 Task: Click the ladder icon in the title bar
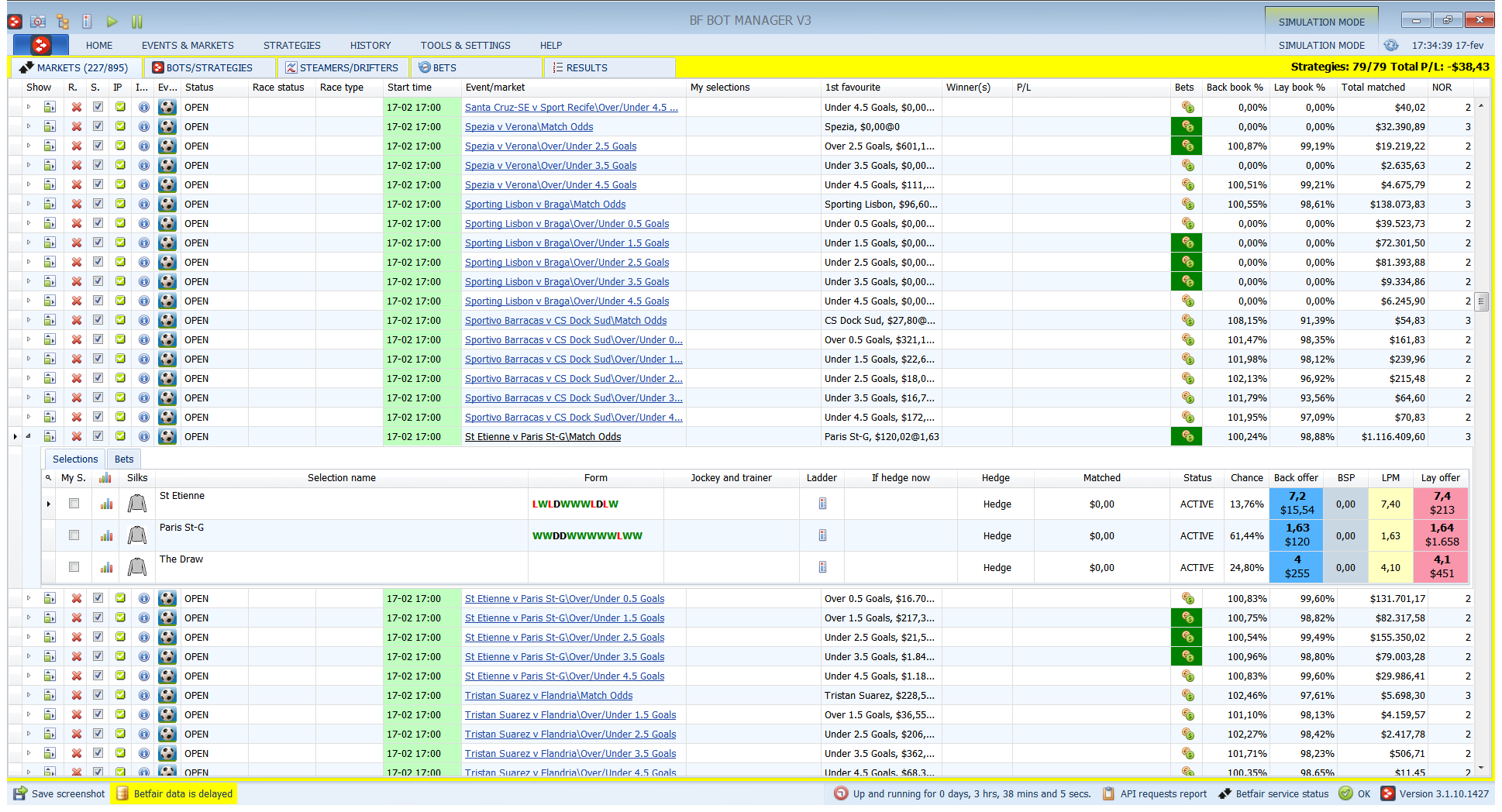[x=88, y=22]
